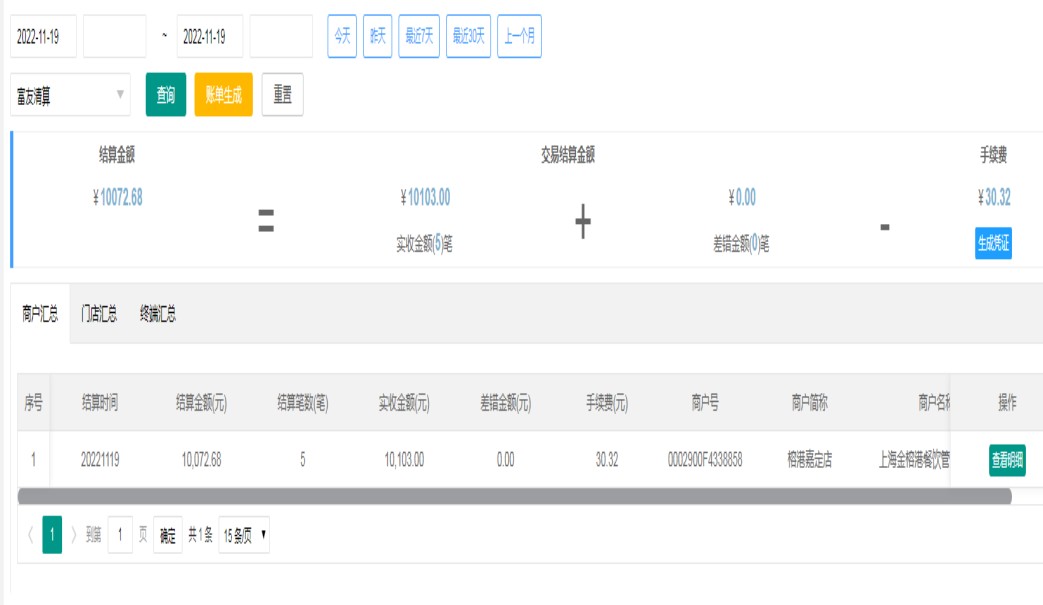Select the 最近30天 date range
1043x605 pixels.
point(468,36)
